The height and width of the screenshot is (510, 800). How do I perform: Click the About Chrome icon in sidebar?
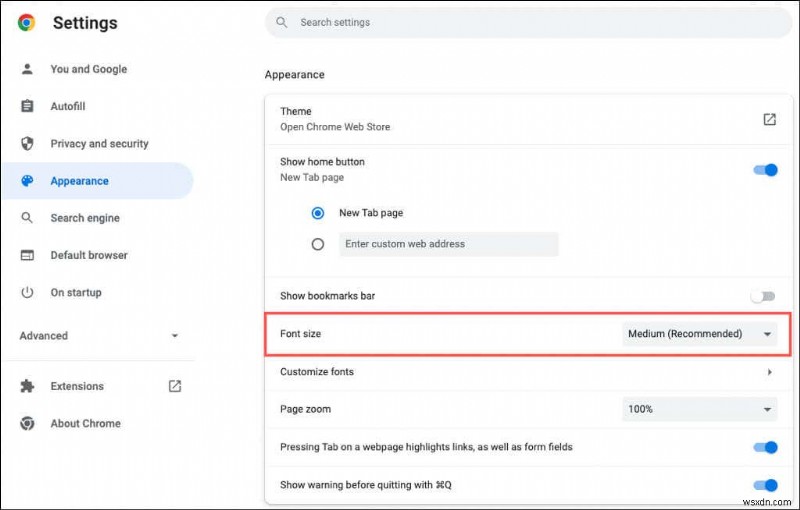[27, 423]
